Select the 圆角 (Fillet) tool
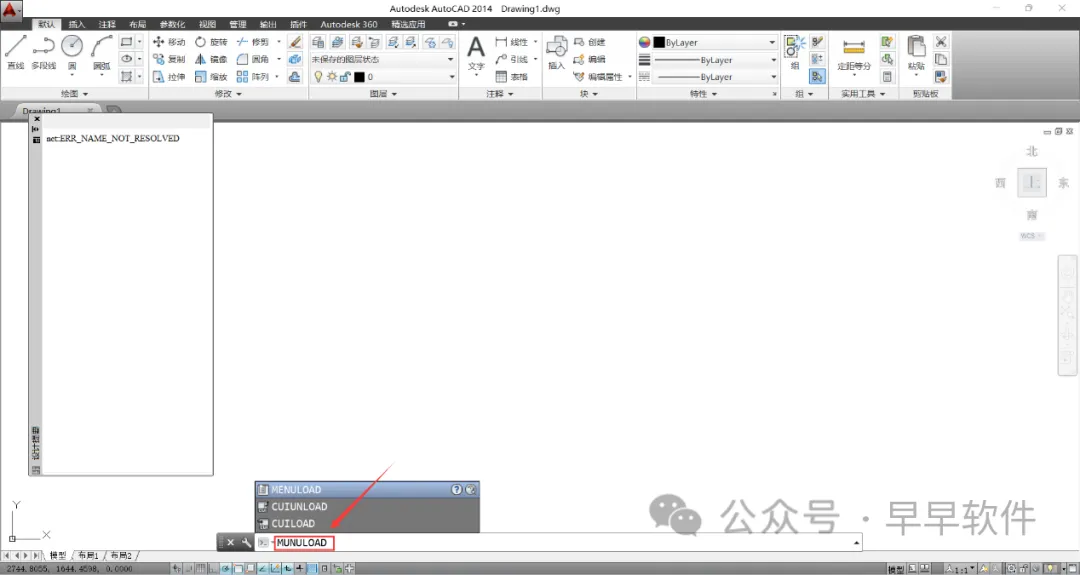1080x575 pixels. [x=253, y=59]
